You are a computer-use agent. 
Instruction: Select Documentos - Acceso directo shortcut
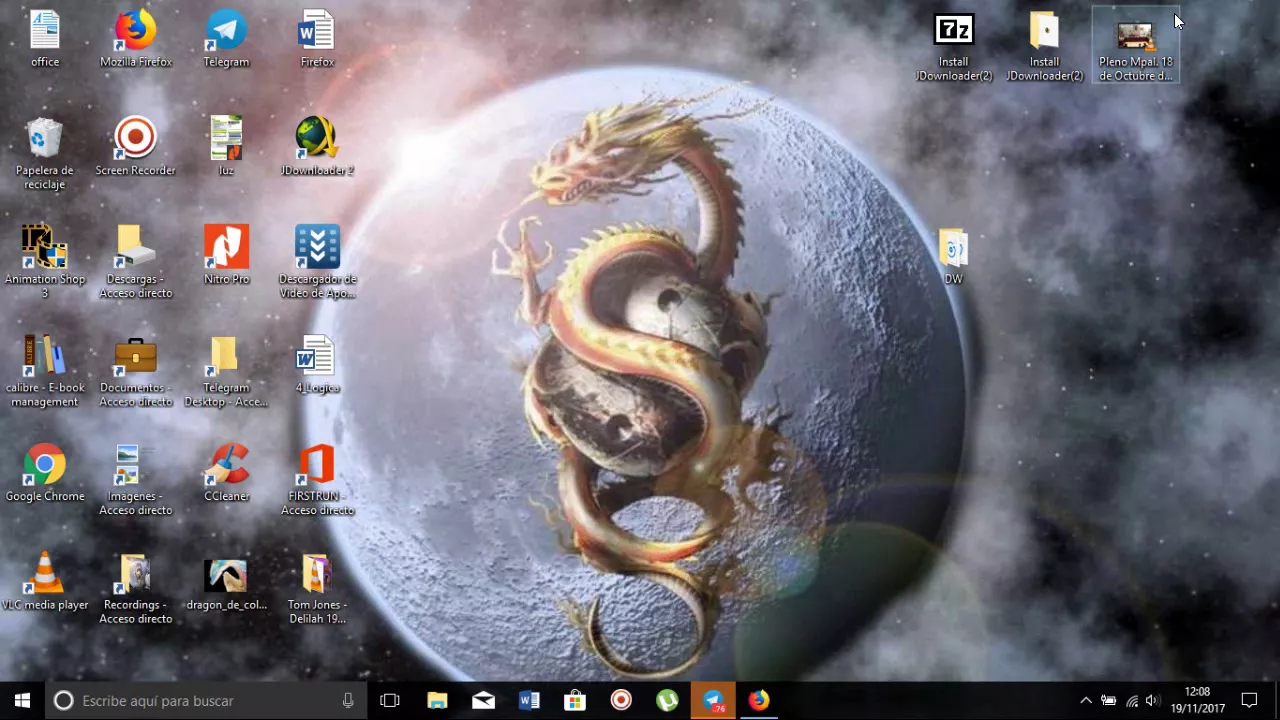(x=136, y=371)
